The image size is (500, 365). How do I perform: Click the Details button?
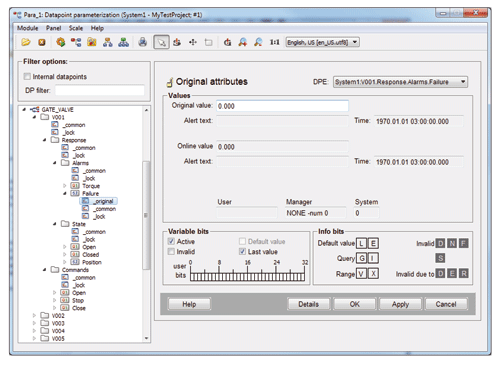click(308, 304)
